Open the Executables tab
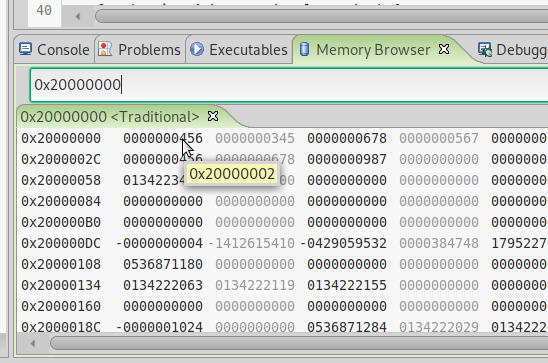548x363 pixels. 239,50
